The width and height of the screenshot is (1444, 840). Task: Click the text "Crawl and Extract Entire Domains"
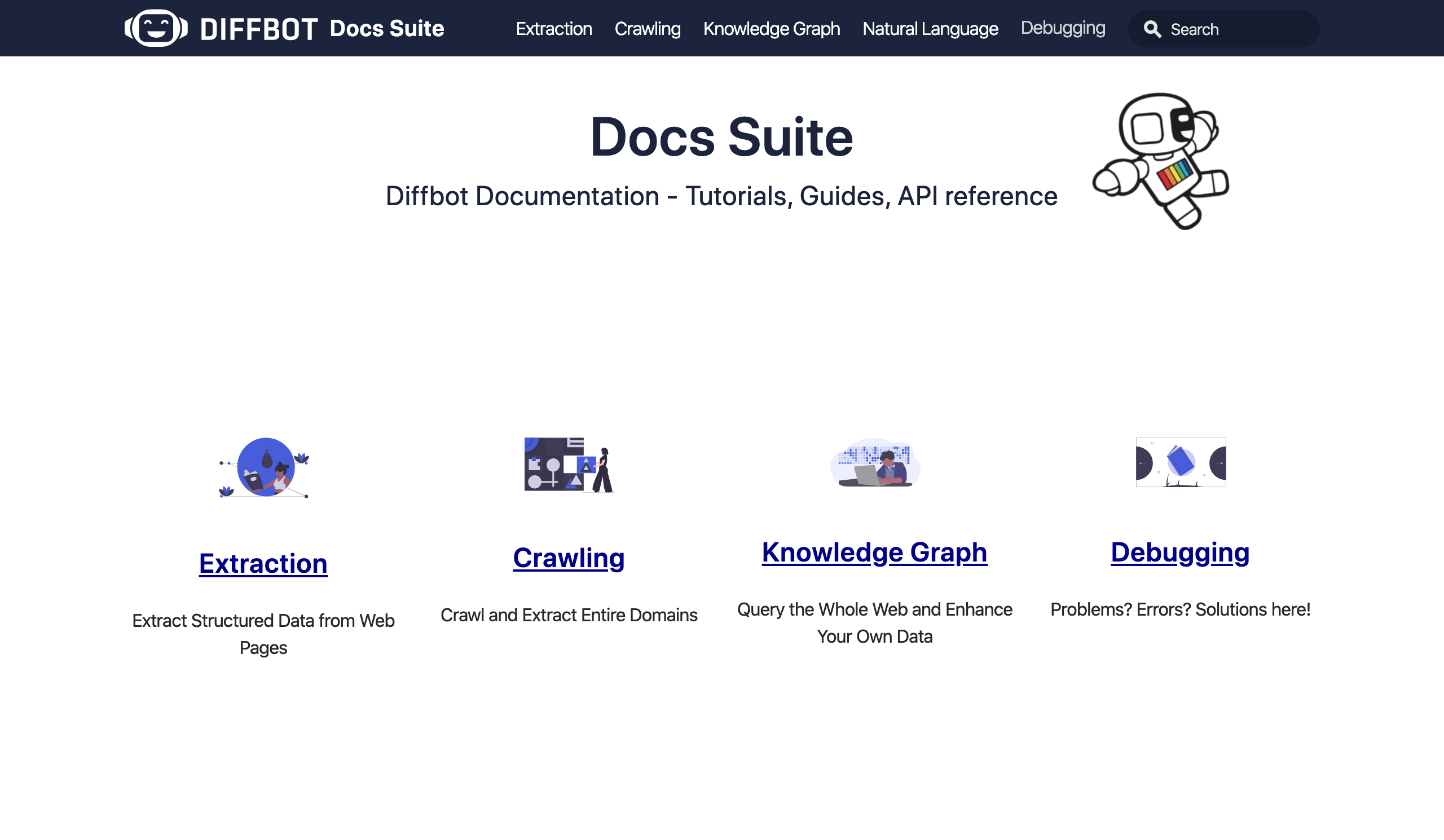pos(569,615)
